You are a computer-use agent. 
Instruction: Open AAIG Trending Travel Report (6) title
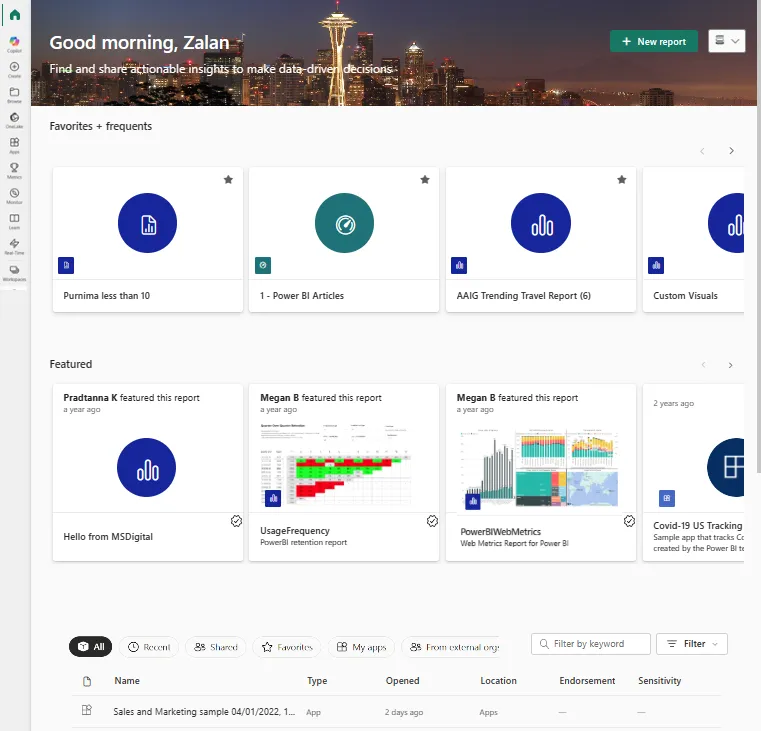[x=524, y=296]
